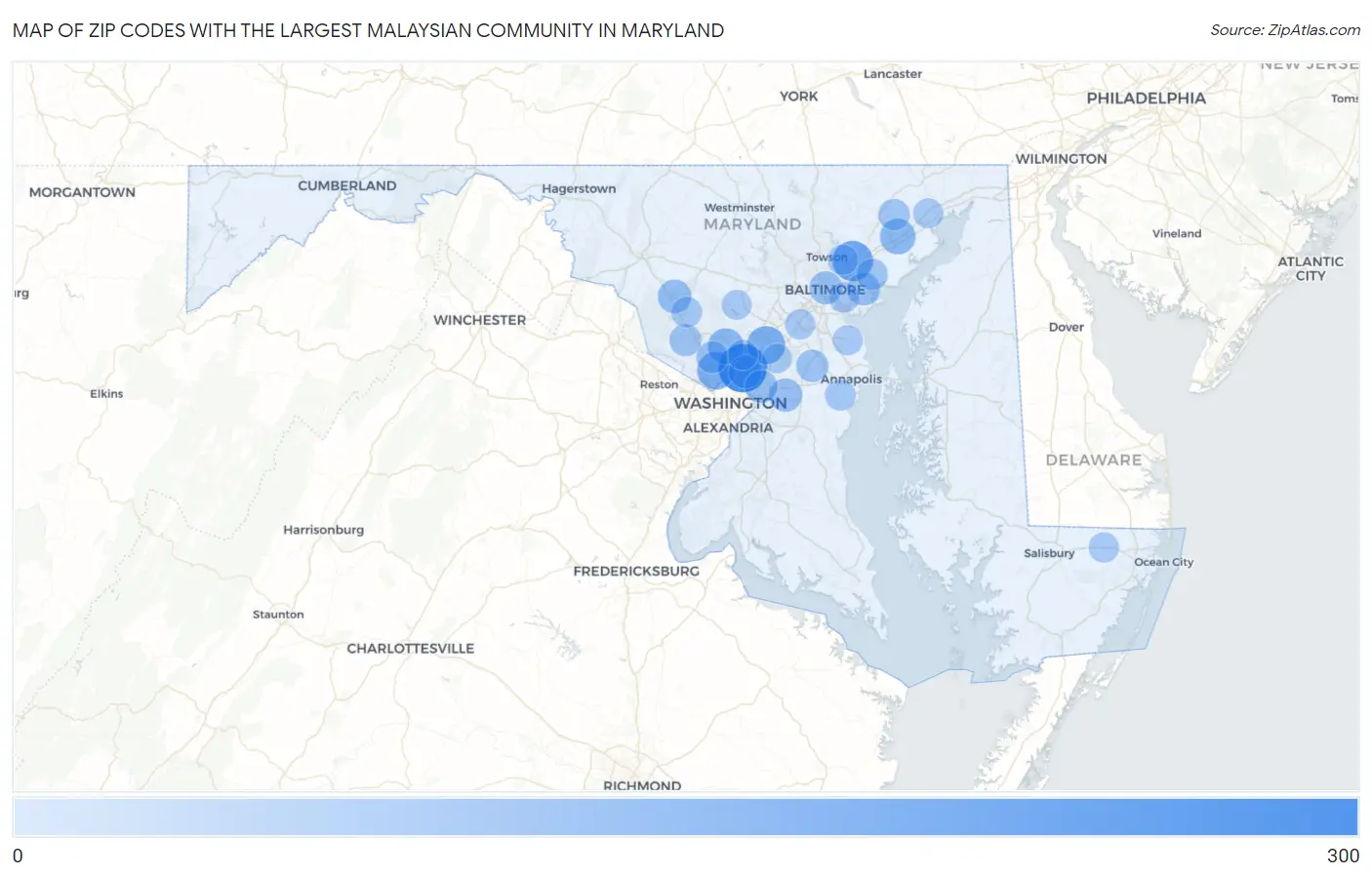Click the Elkins label

(x=106, y=394)
